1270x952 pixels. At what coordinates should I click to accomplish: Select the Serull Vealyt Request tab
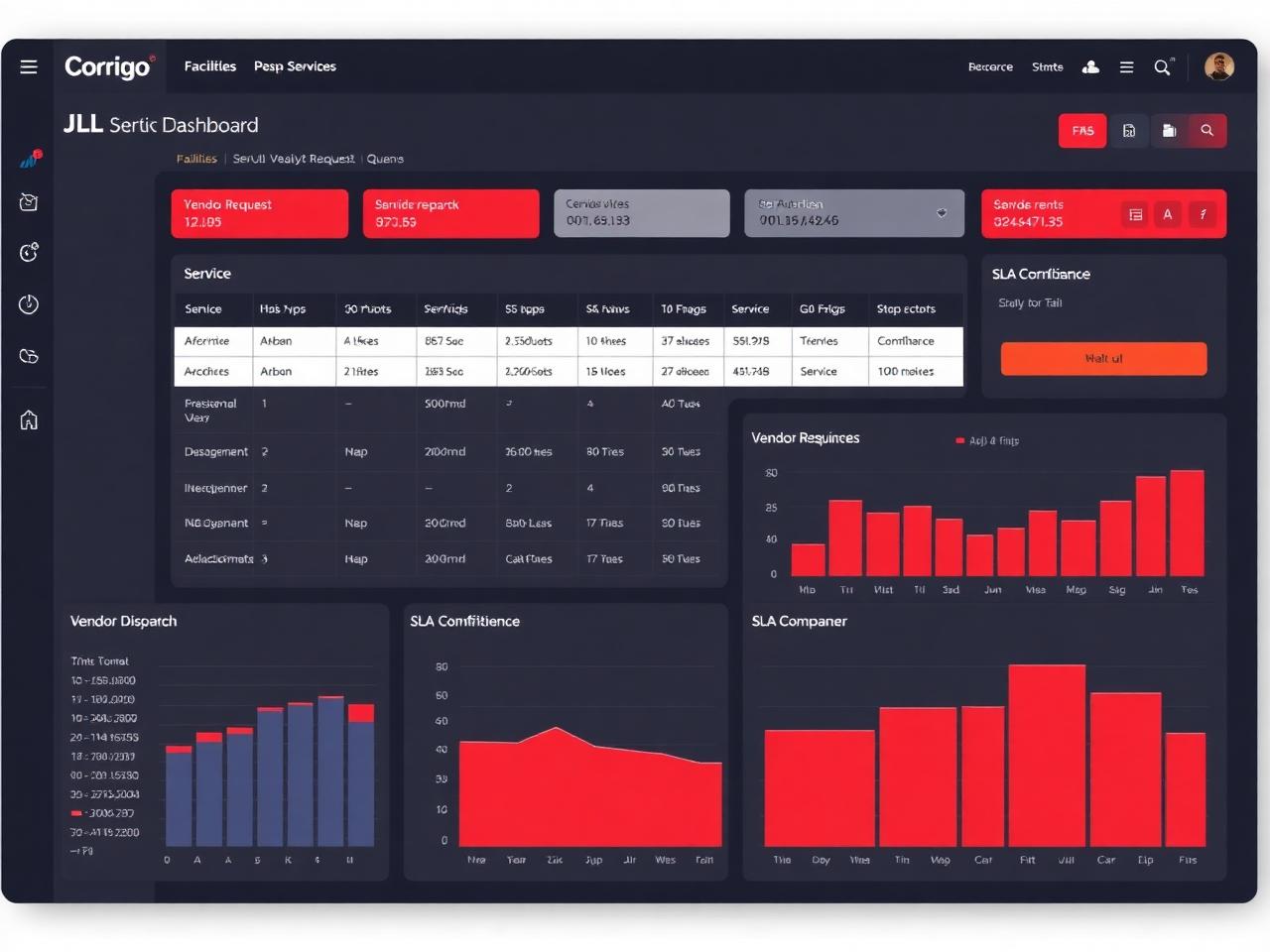coord(294,159)
